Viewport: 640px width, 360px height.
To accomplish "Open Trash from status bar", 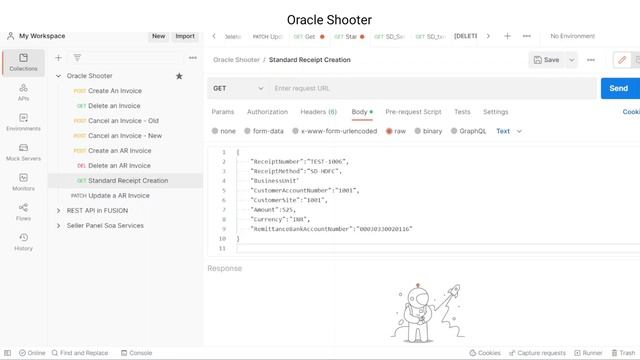I will pyautogui.click(x=623, y=353).
